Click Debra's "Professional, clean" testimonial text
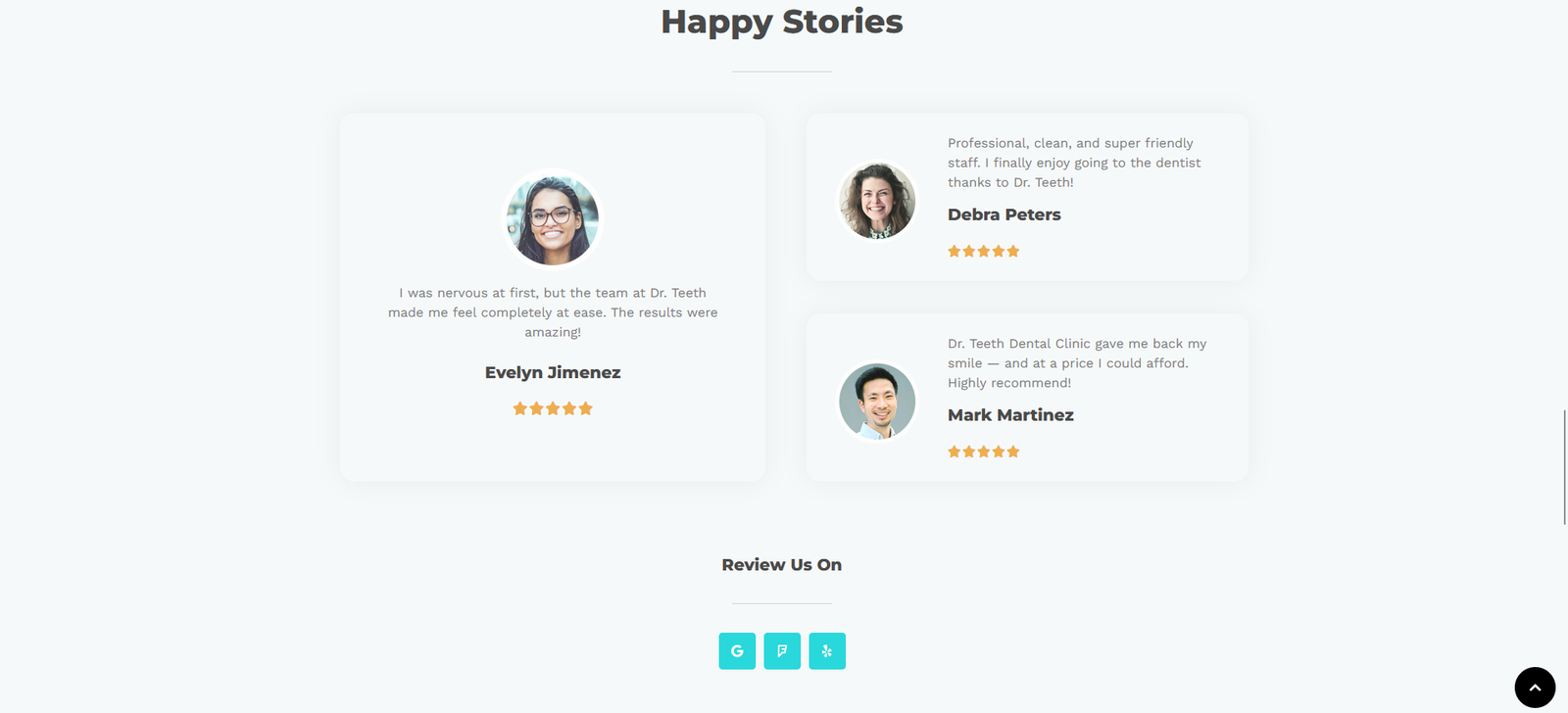Image resolution: width=1568 pixels, height=713 pixels. 1073,163
